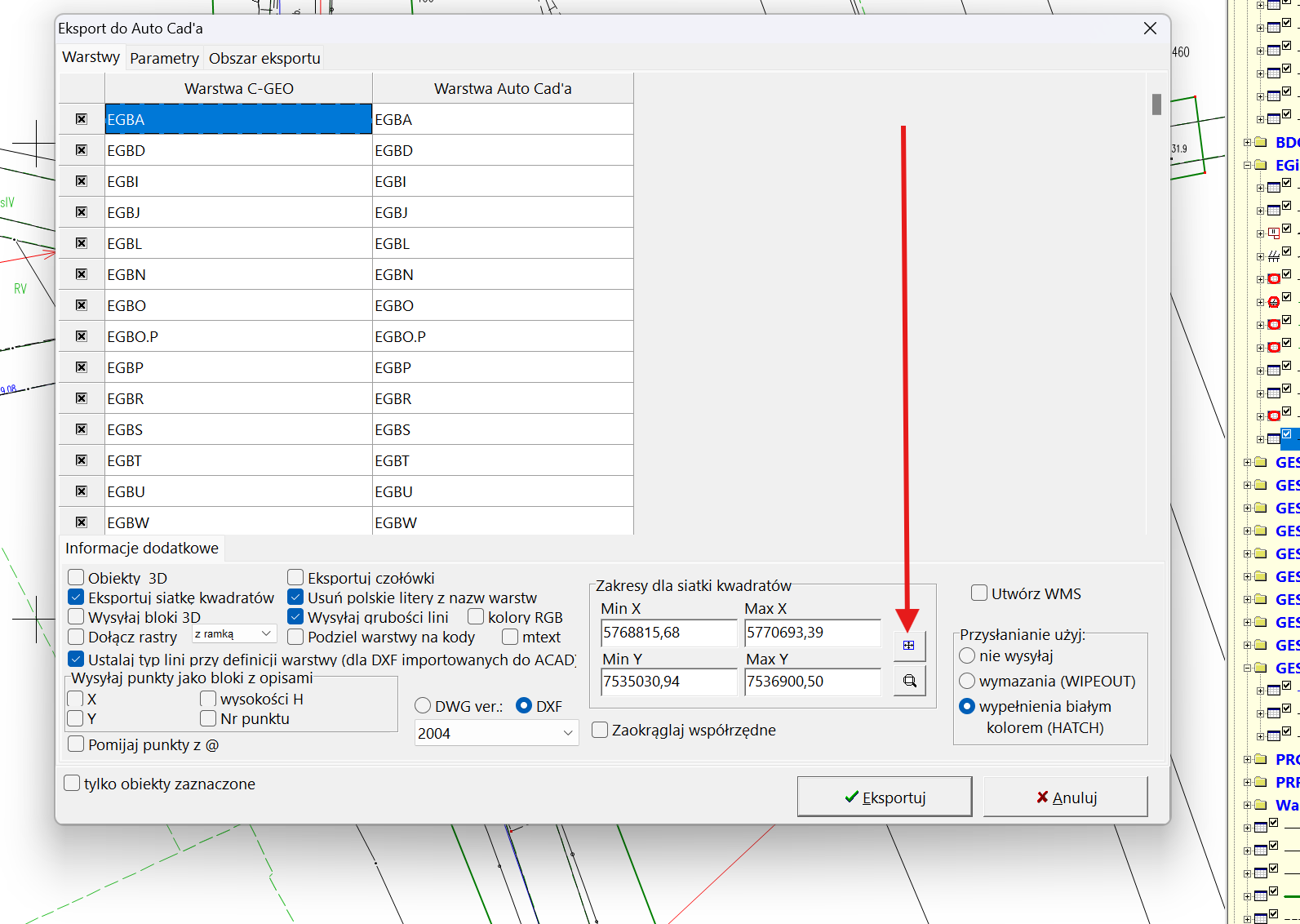Check Podziel warstwy na kody
Image resolution: width=1300 pixels, height=924 pixels.
coord(295,637)
